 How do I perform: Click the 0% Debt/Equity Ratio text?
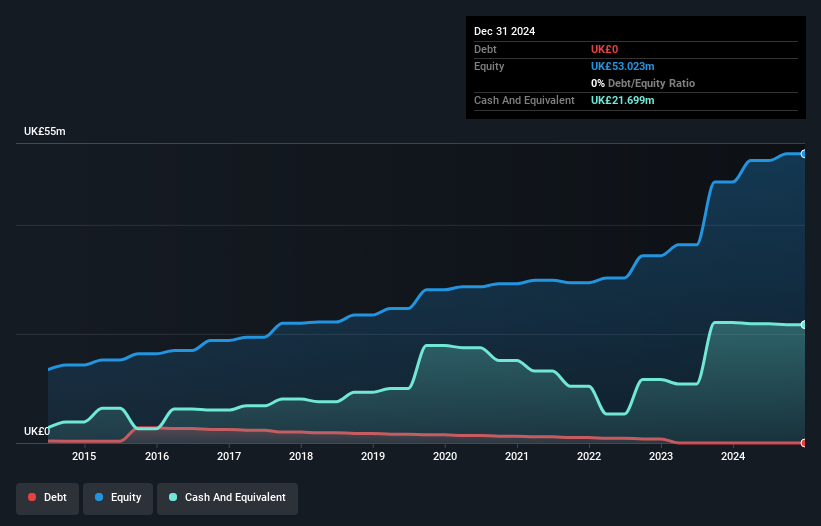tap(643, 83)
